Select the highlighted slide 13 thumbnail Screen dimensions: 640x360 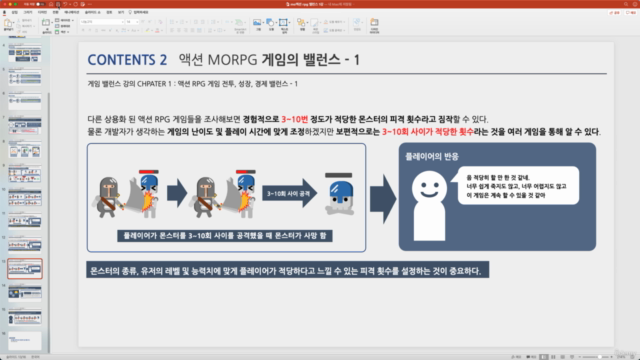pos(24,269)
